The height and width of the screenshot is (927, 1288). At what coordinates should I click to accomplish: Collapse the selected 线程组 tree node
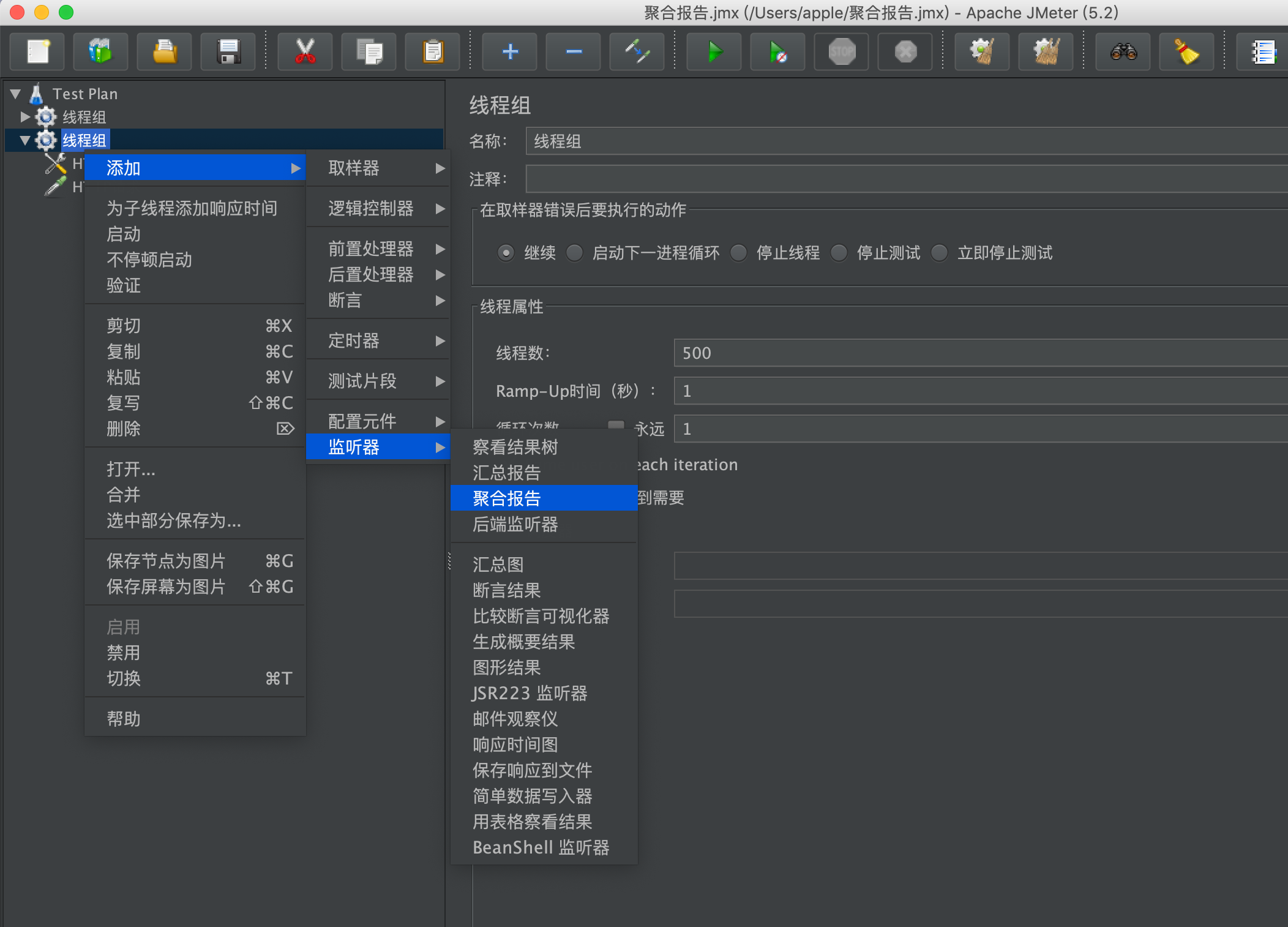pos(25,140)
